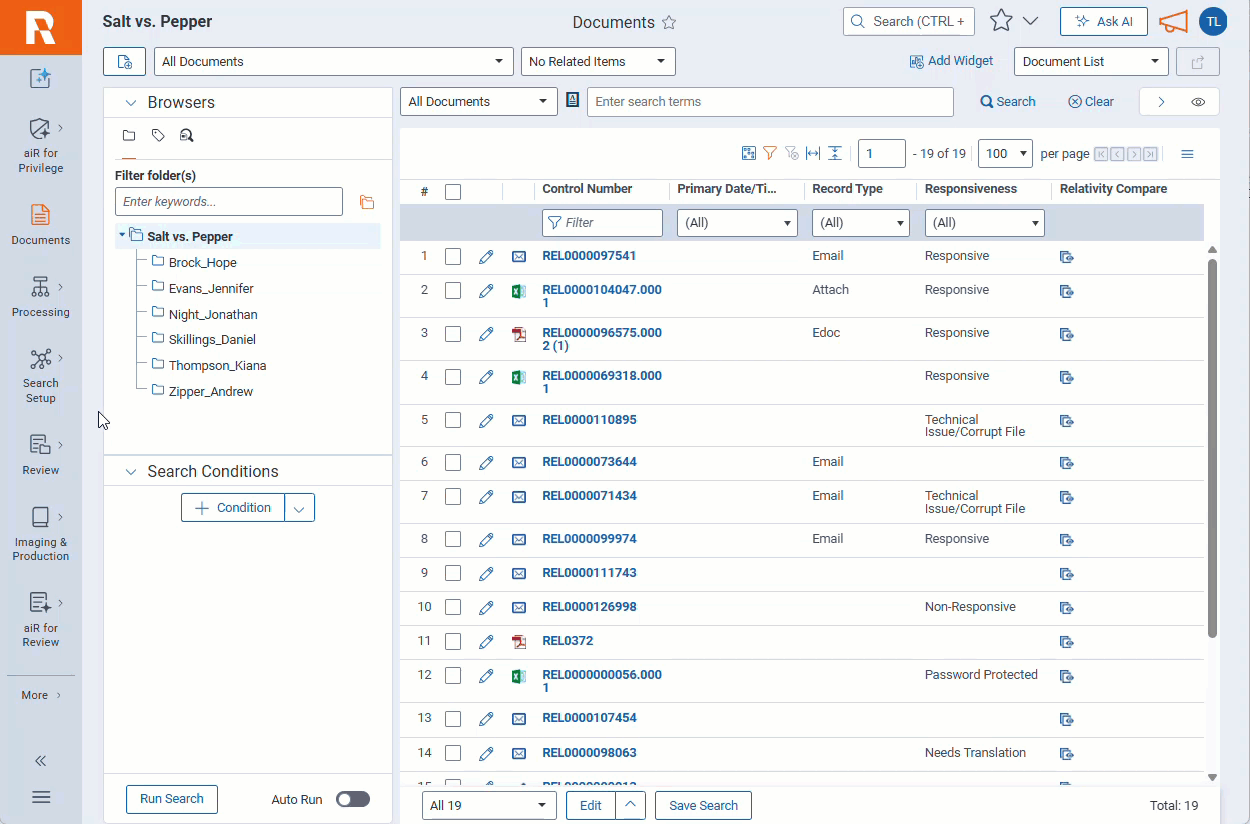This screenshot has height=824, width=1250.
Task: Toggle the eye visibility icon
Action: tap(1198, 102)
